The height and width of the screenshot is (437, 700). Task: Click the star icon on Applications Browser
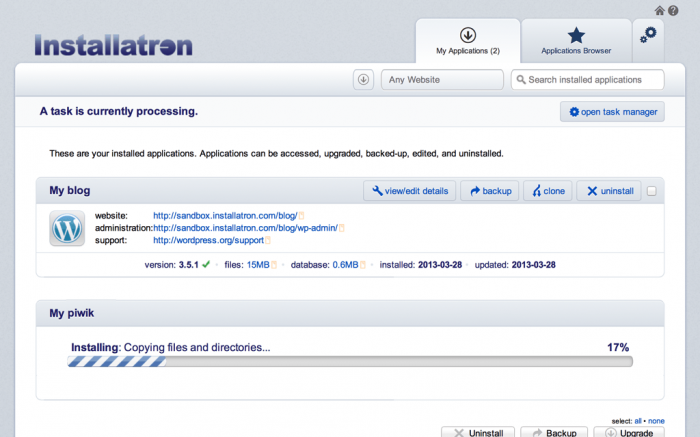(x=576, y=35)
